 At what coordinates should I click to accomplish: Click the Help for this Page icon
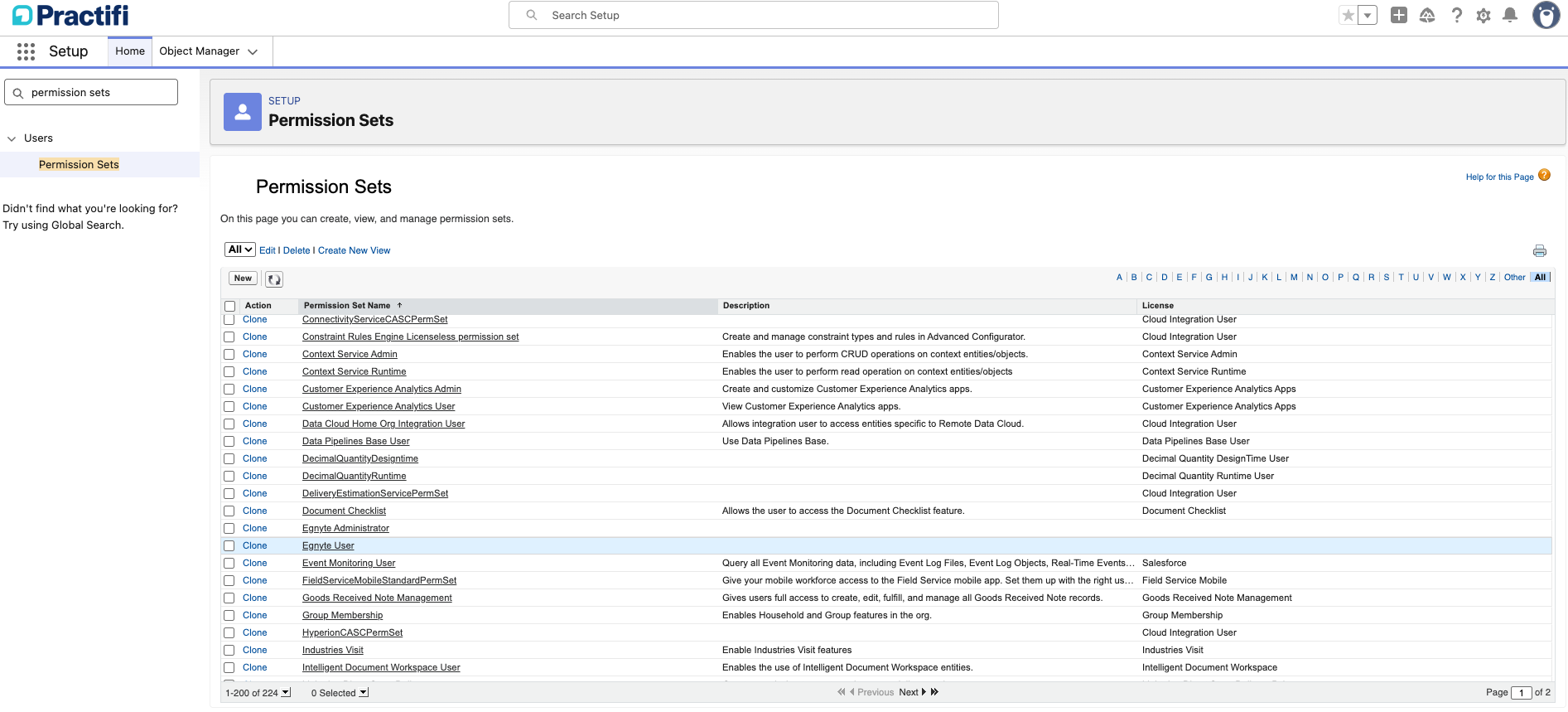(x=1544, y=176)
